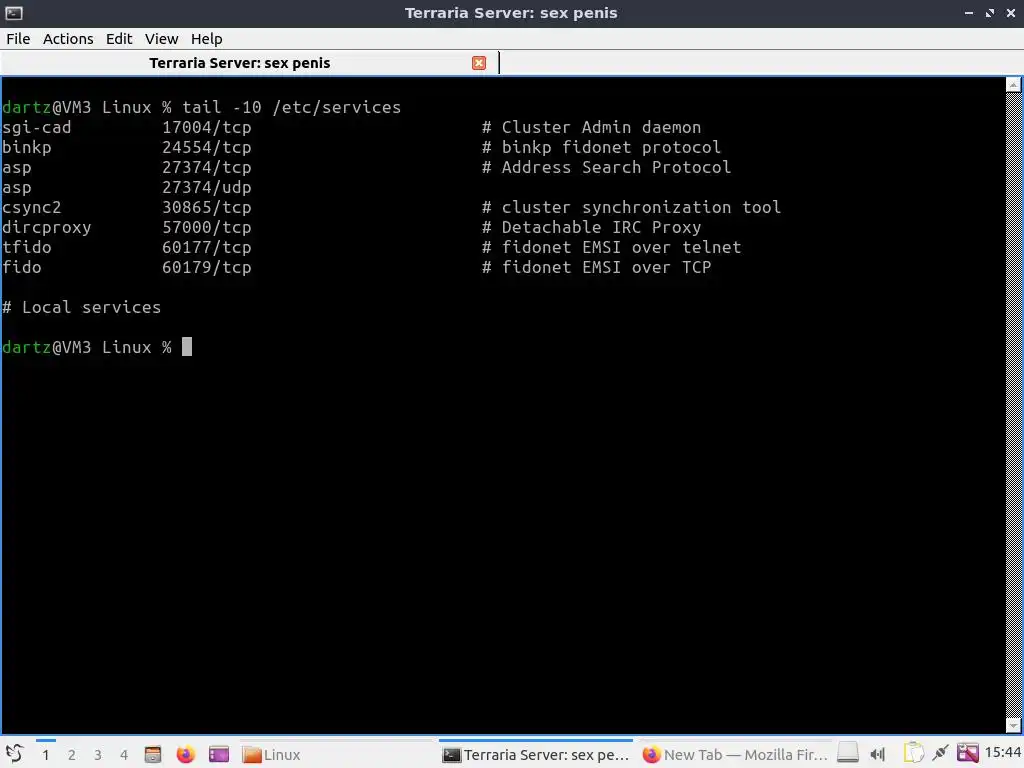
Task: Click the 'sgi-cad' service name
Action: 37,128
